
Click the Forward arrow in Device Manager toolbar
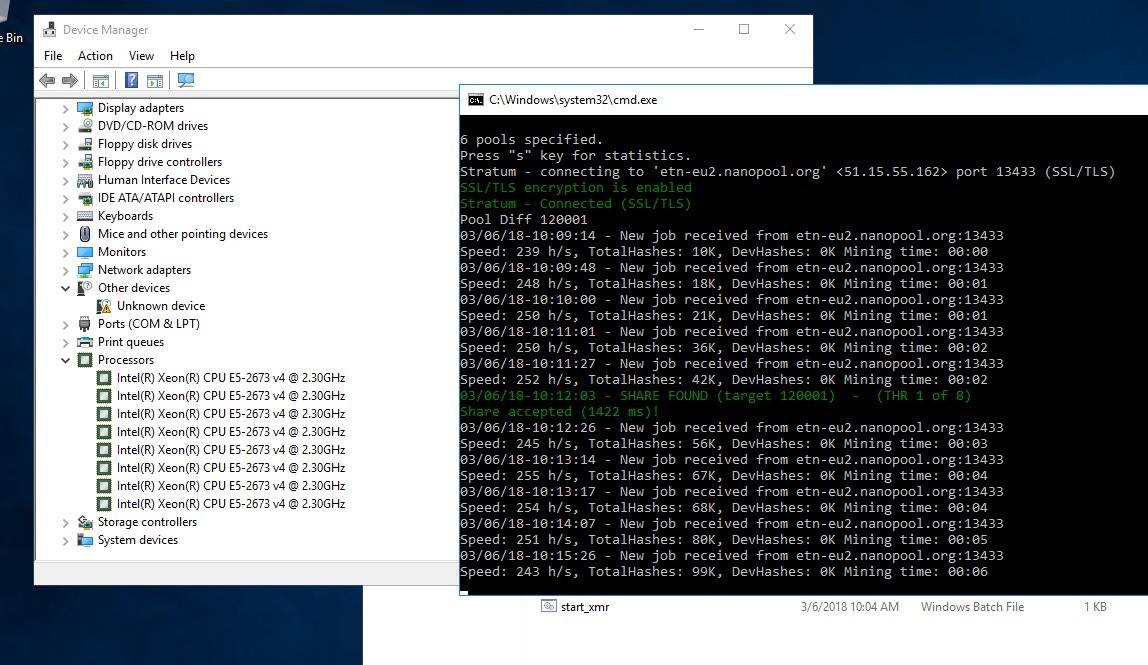coord(70,81)
